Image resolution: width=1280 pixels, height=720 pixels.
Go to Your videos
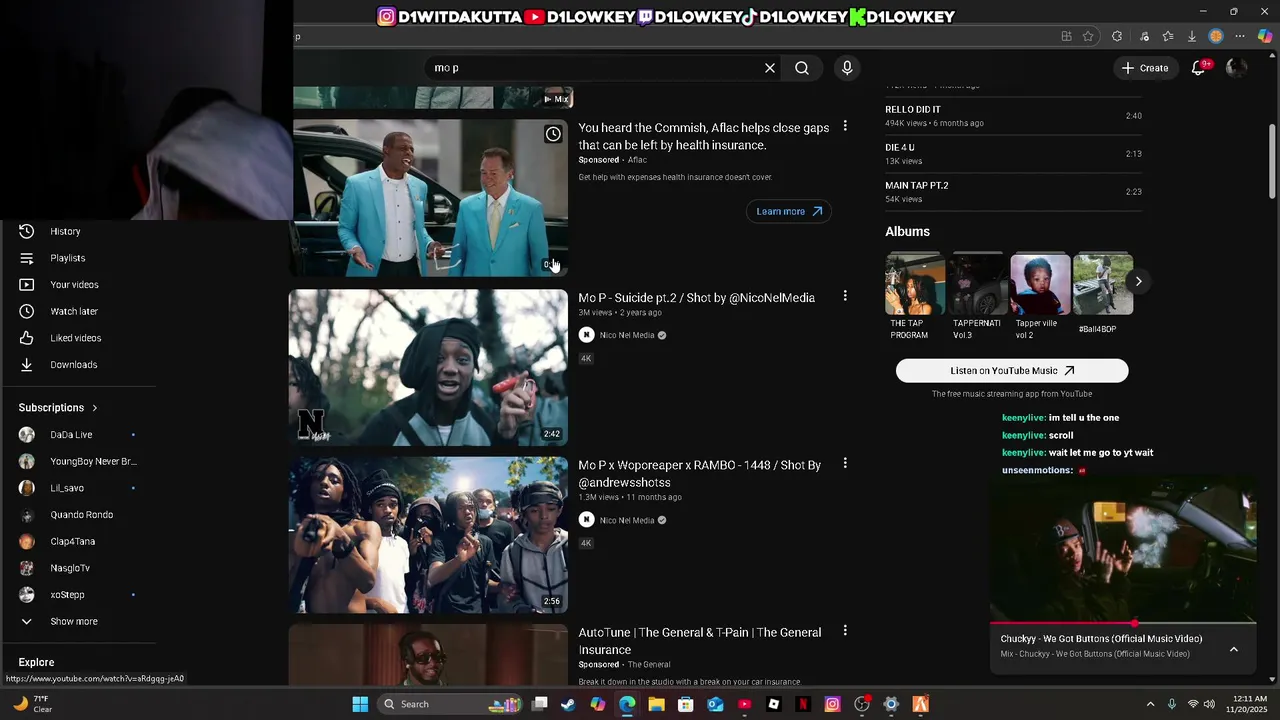click(74, 285)
